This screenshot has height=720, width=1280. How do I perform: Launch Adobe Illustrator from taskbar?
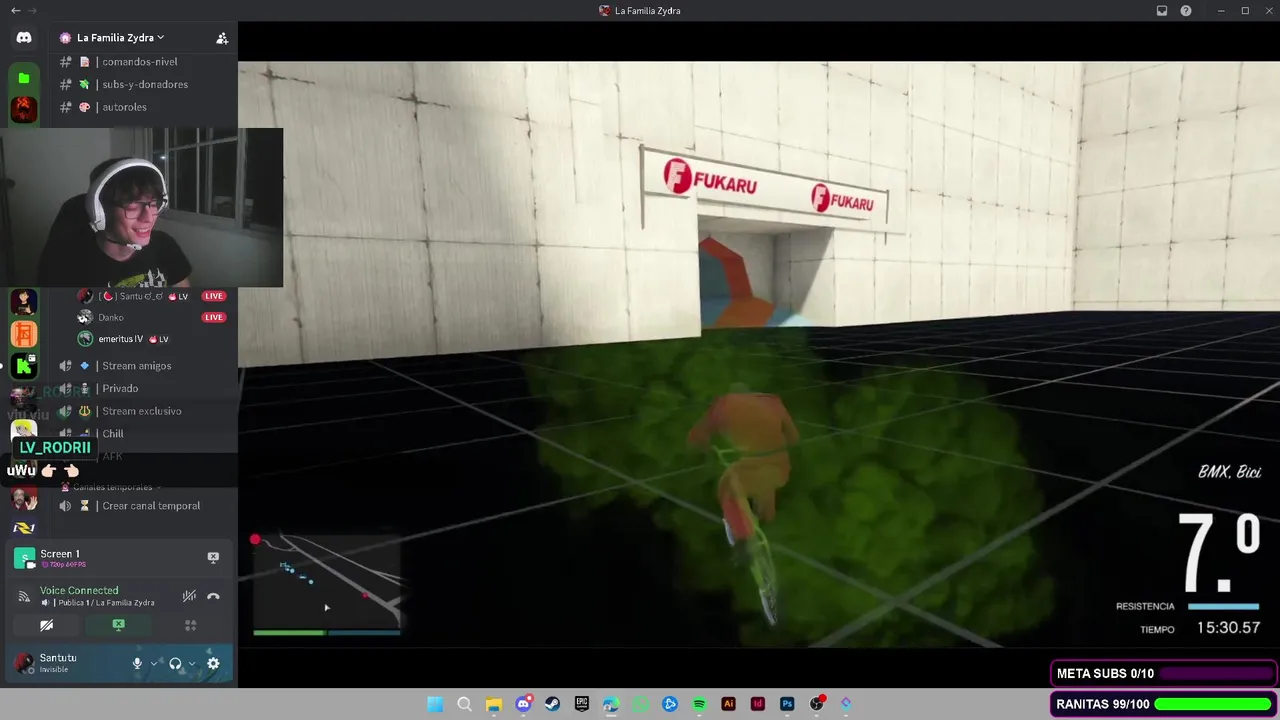click(x=728, y=704)
